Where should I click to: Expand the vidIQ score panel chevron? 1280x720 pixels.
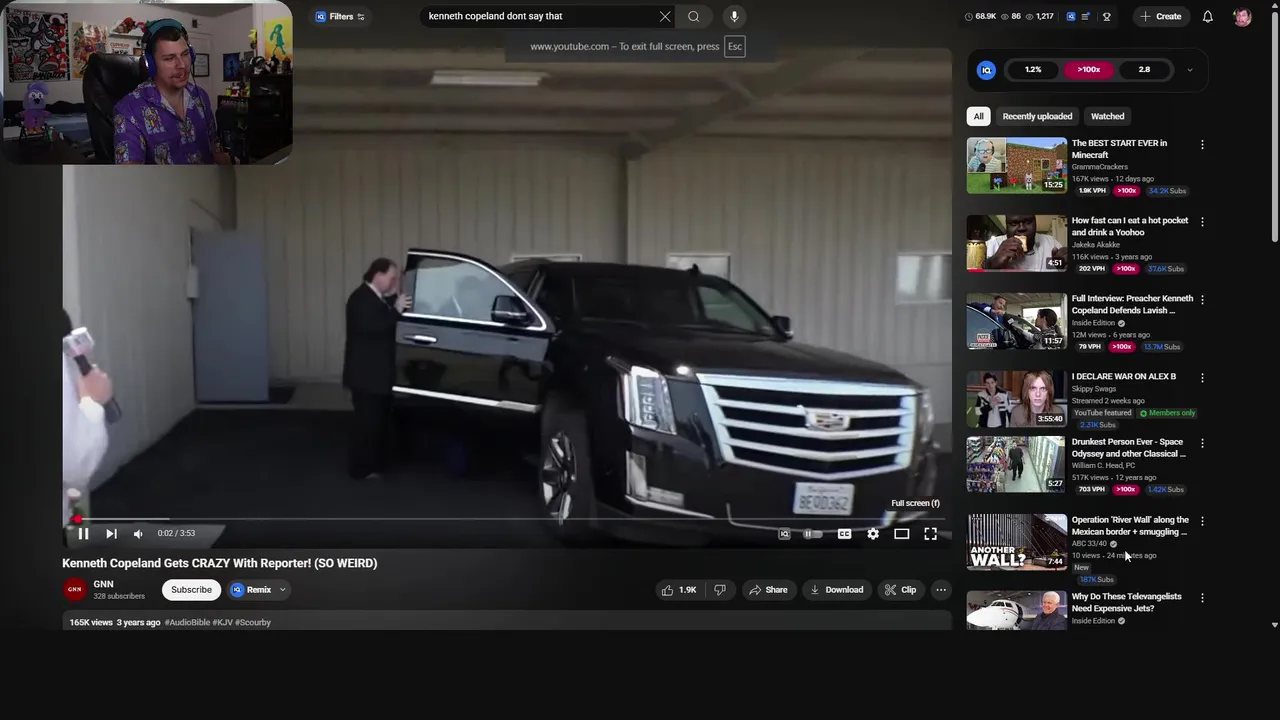1189,70
